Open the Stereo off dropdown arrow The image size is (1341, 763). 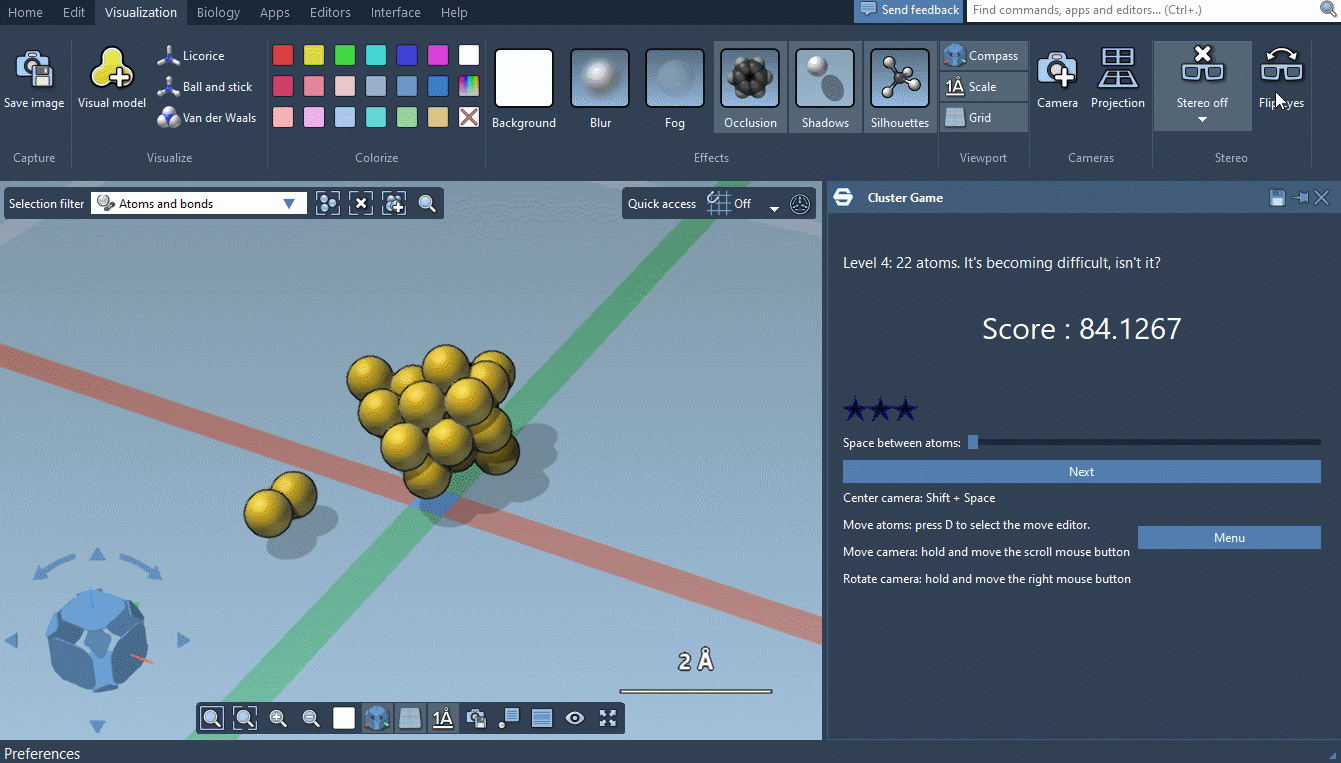pos(1202,120)
